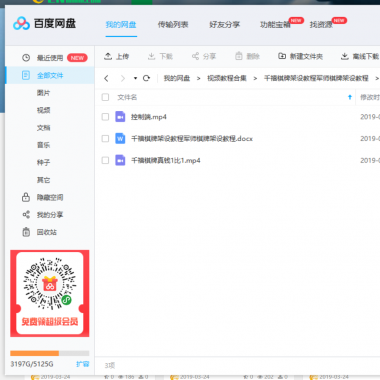Go back with the left arrow
380x380 pixels.
pos(106,78)
